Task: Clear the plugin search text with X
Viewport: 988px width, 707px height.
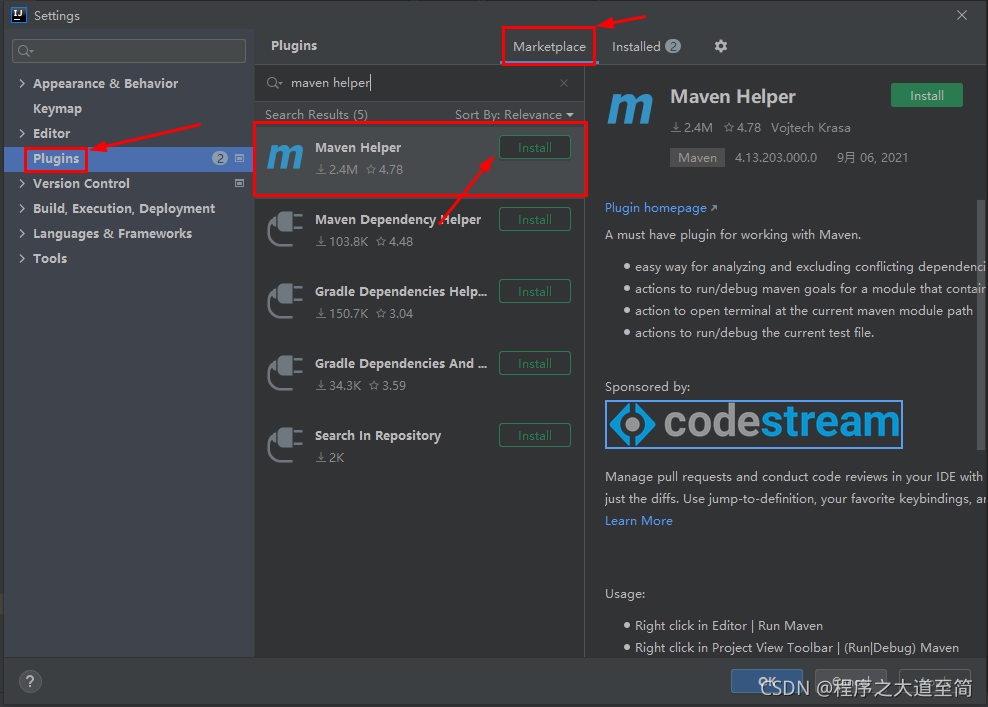Action: pos(564,83)
